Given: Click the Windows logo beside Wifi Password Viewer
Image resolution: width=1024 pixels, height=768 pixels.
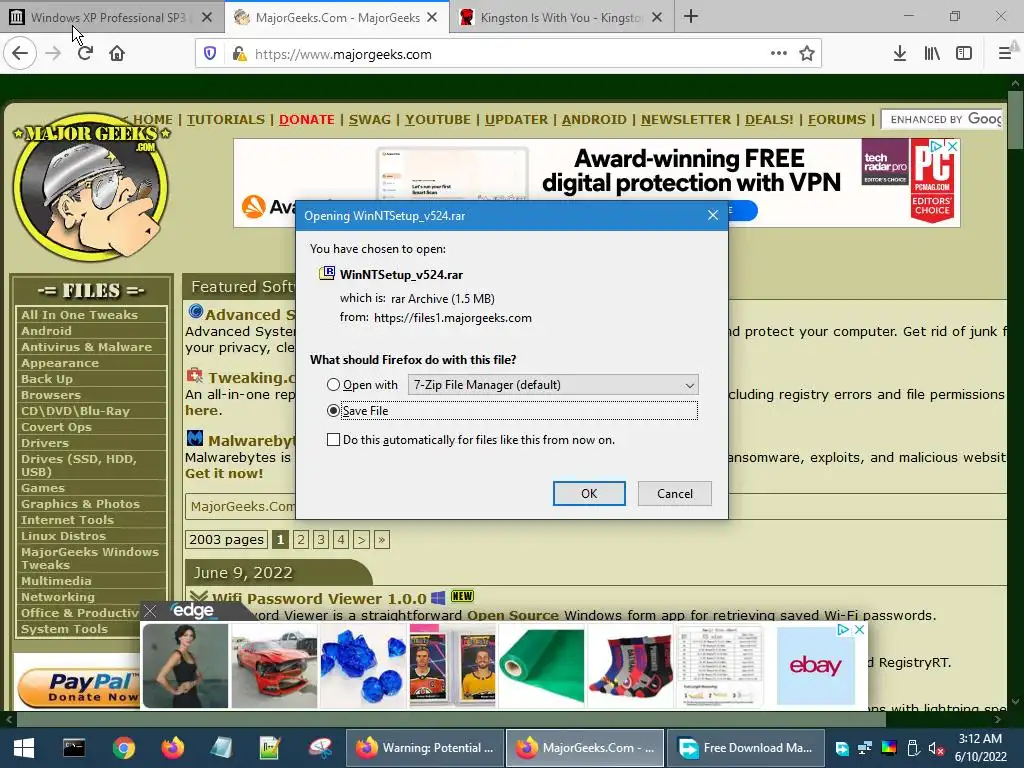Looking at the screenshot, I should tap(438, 597).
